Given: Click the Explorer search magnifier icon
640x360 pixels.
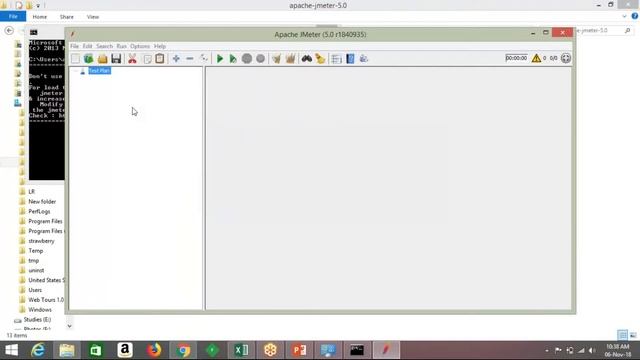Looking at the screenshot, I should coord(628,30).
